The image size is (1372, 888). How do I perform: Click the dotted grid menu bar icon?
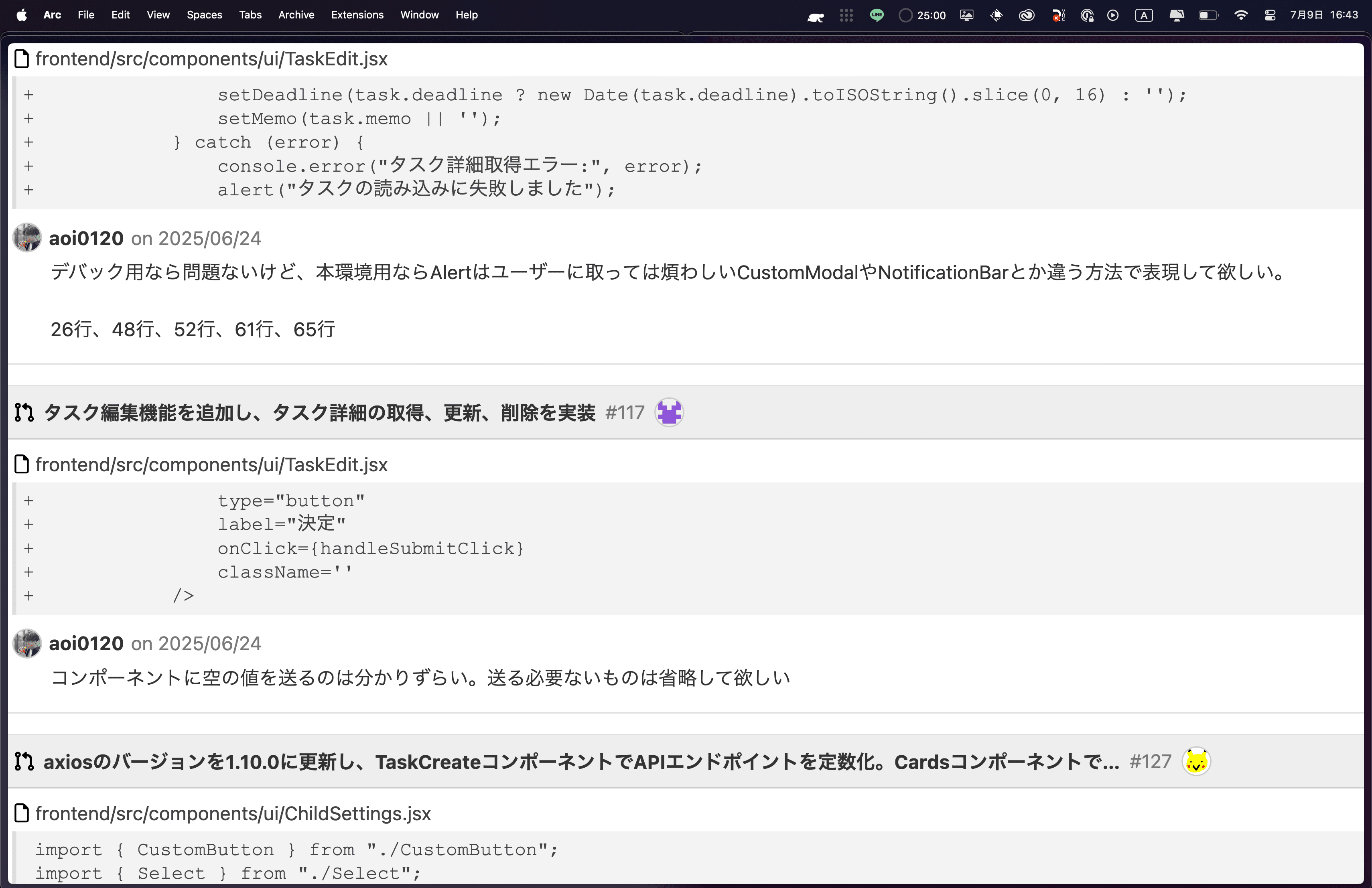pyautogui.click(x=846, y=16)
